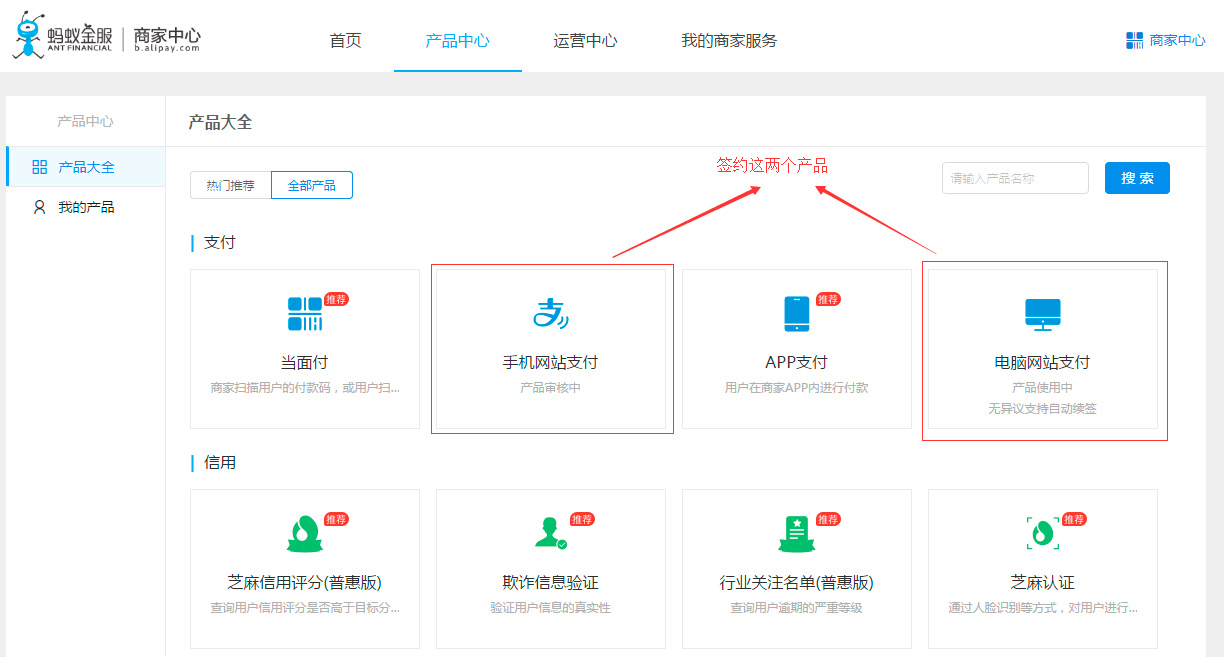Click the 电脑网站支付 monitor icon

[1043, 315]
